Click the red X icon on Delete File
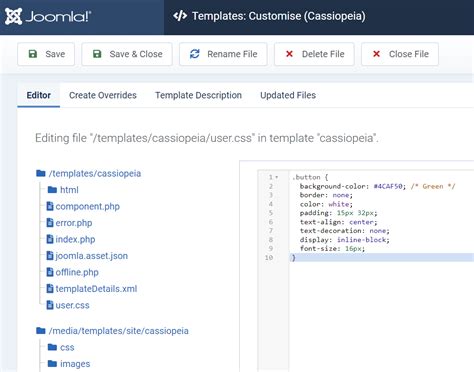The width and height of the screenshot is (474, 372). 289,54
